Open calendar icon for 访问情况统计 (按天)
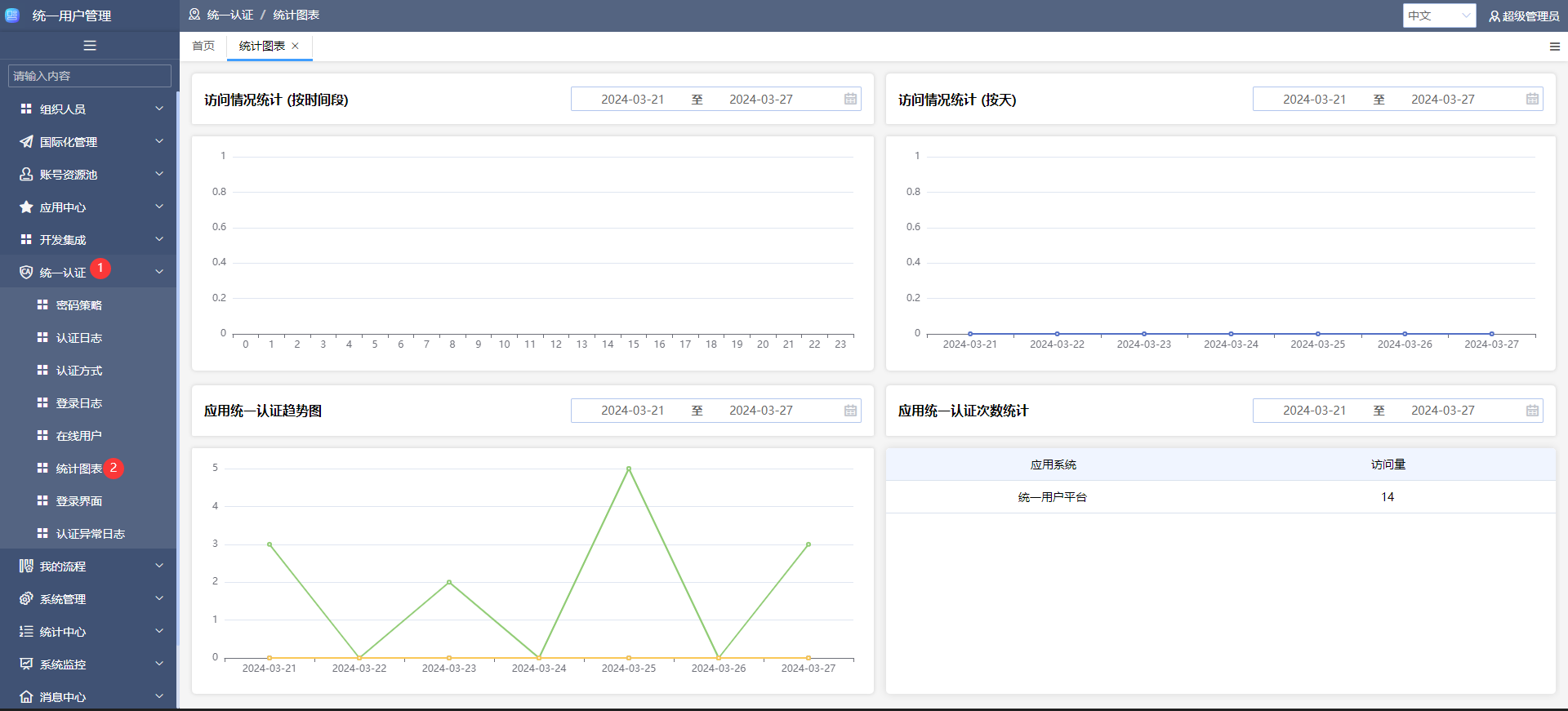The height and width of the screenshot is (711, 1568). [x=1532, y=99]
